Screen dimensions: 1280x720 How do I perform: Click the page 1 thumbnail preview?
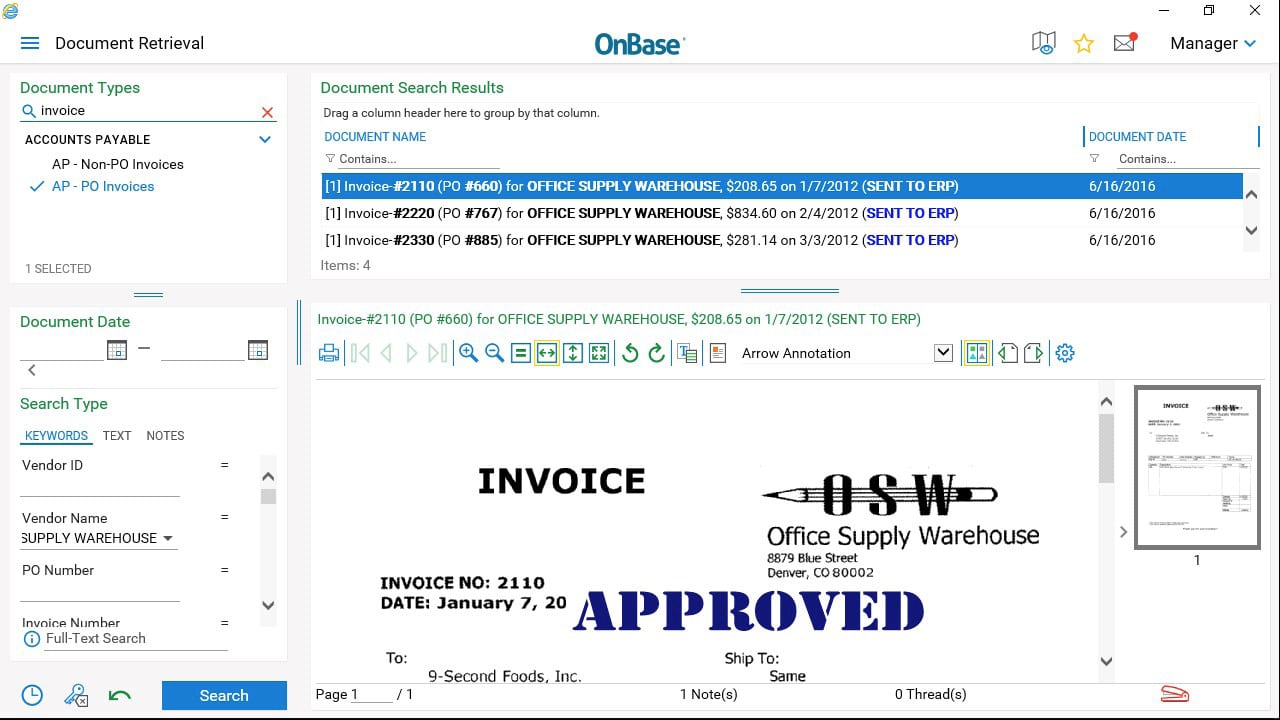click(1197, 467)
